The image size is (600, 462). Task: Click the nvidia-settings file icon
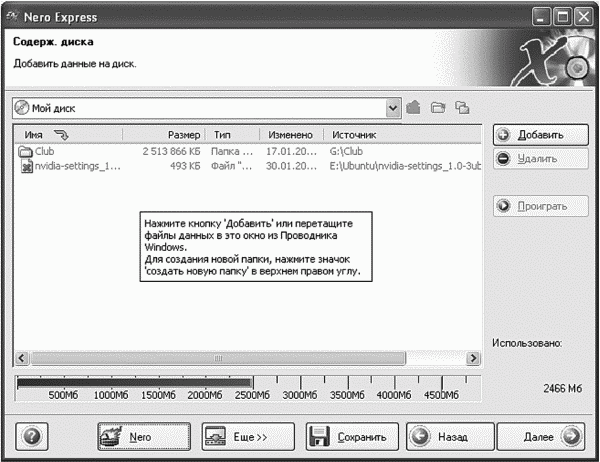coord(26,166)
